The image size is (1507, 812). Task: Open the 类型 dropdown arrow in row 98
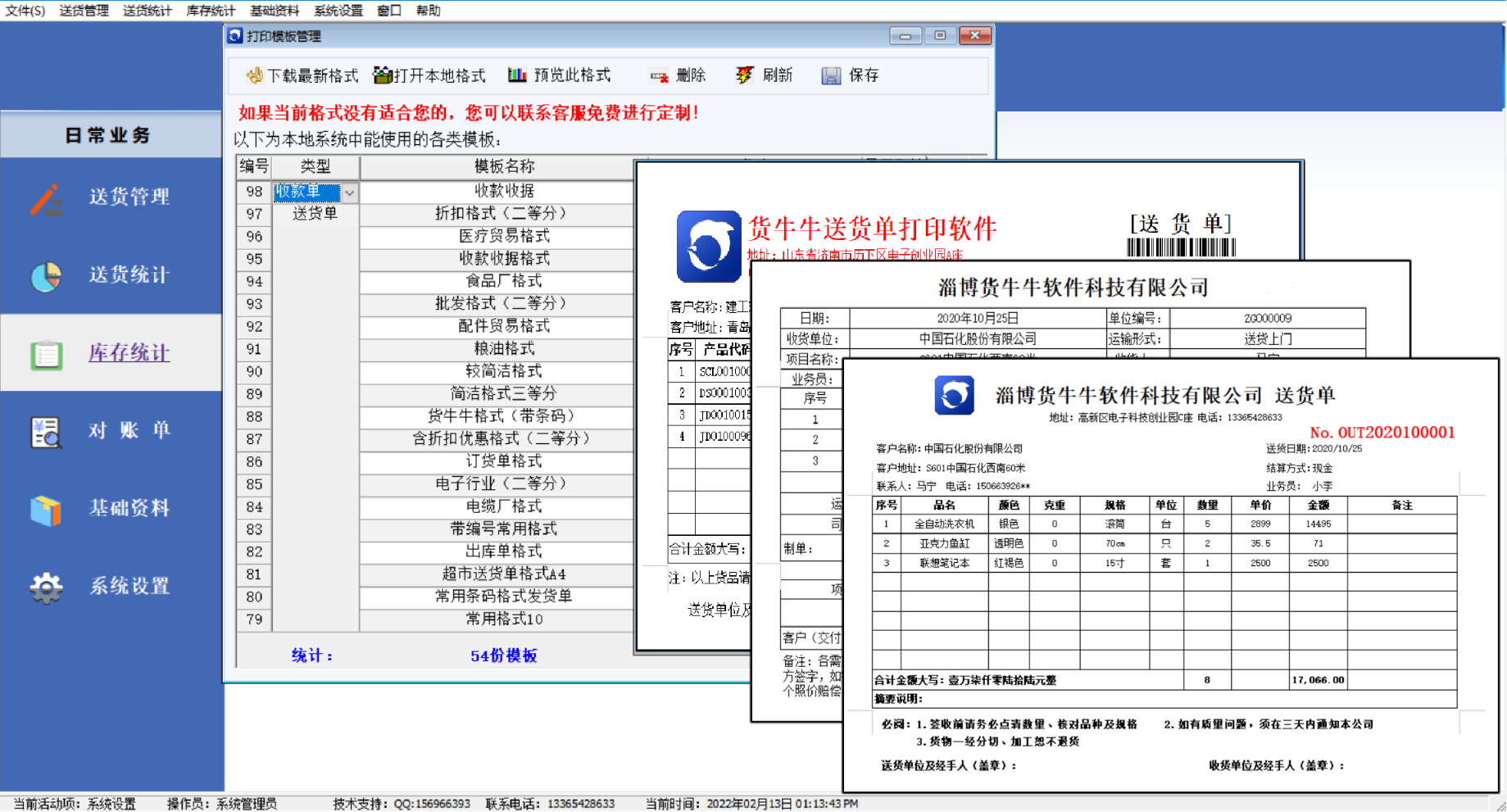[x=350, y=193]
